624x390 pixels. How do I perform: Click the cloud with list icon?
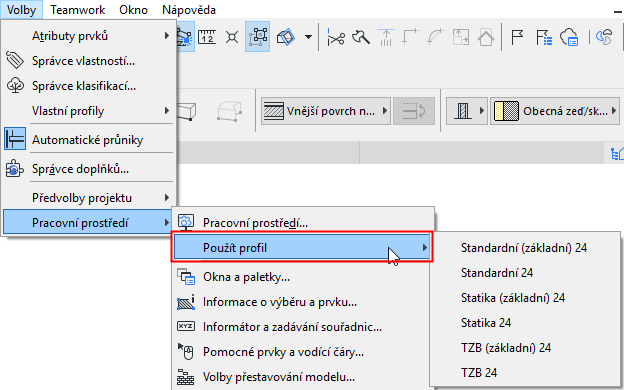point(569,37)
